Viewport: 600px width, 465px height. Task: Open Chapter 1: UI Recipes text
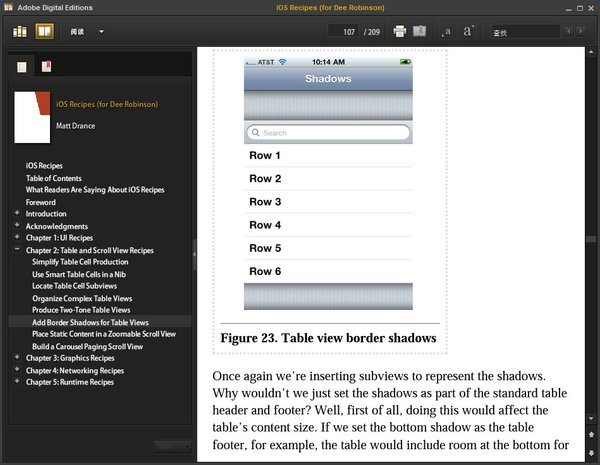coord(59,238)
